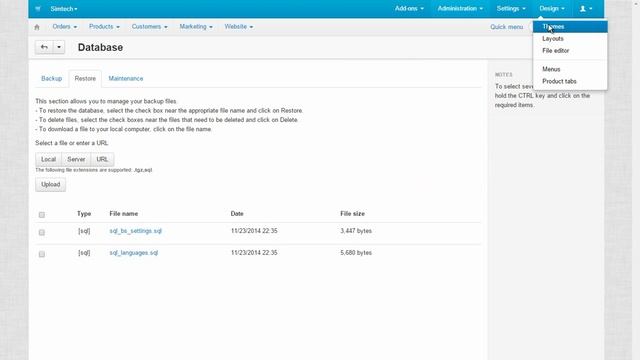Click the back arrow button beside Database
The height and width of the screenshot is (360, 640).
[44, 47]
